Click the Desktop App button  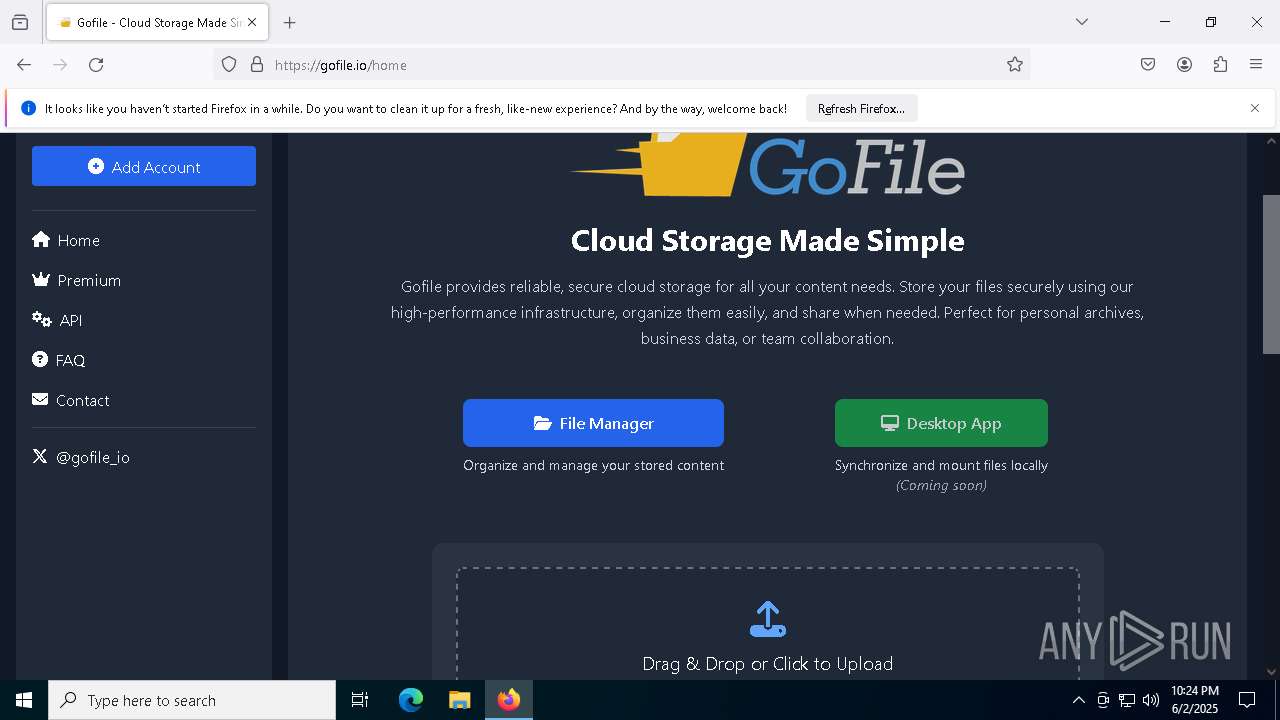(x=941, y=423)
